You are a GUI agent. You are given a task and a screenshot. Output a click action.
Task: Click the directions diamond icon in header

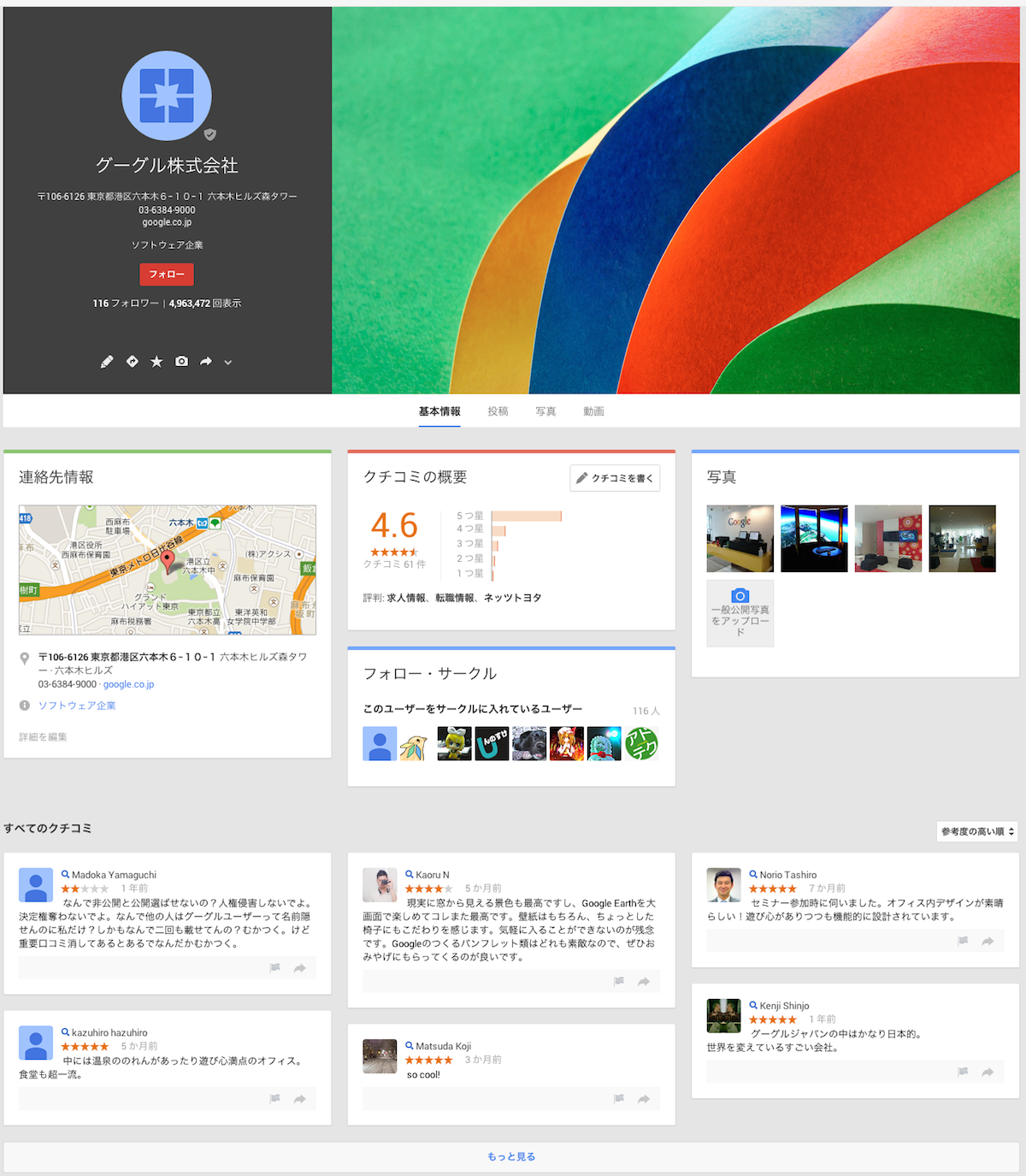click(133, 362)
